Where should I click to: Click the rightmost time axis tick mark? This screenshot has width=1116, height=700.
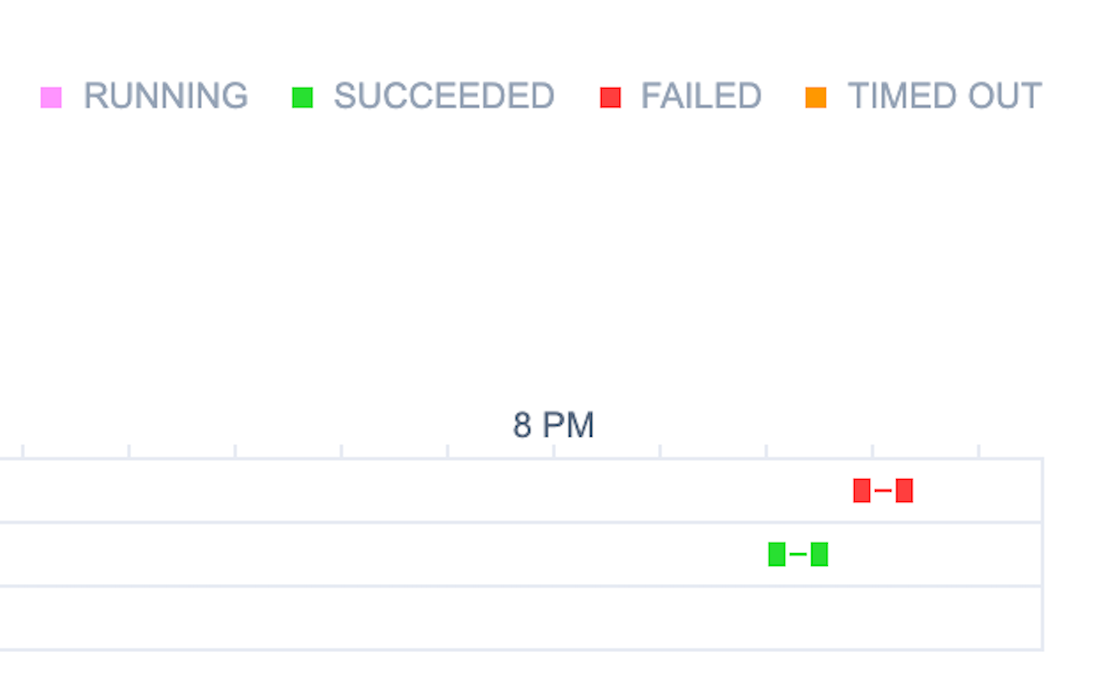tap(978, 451)
